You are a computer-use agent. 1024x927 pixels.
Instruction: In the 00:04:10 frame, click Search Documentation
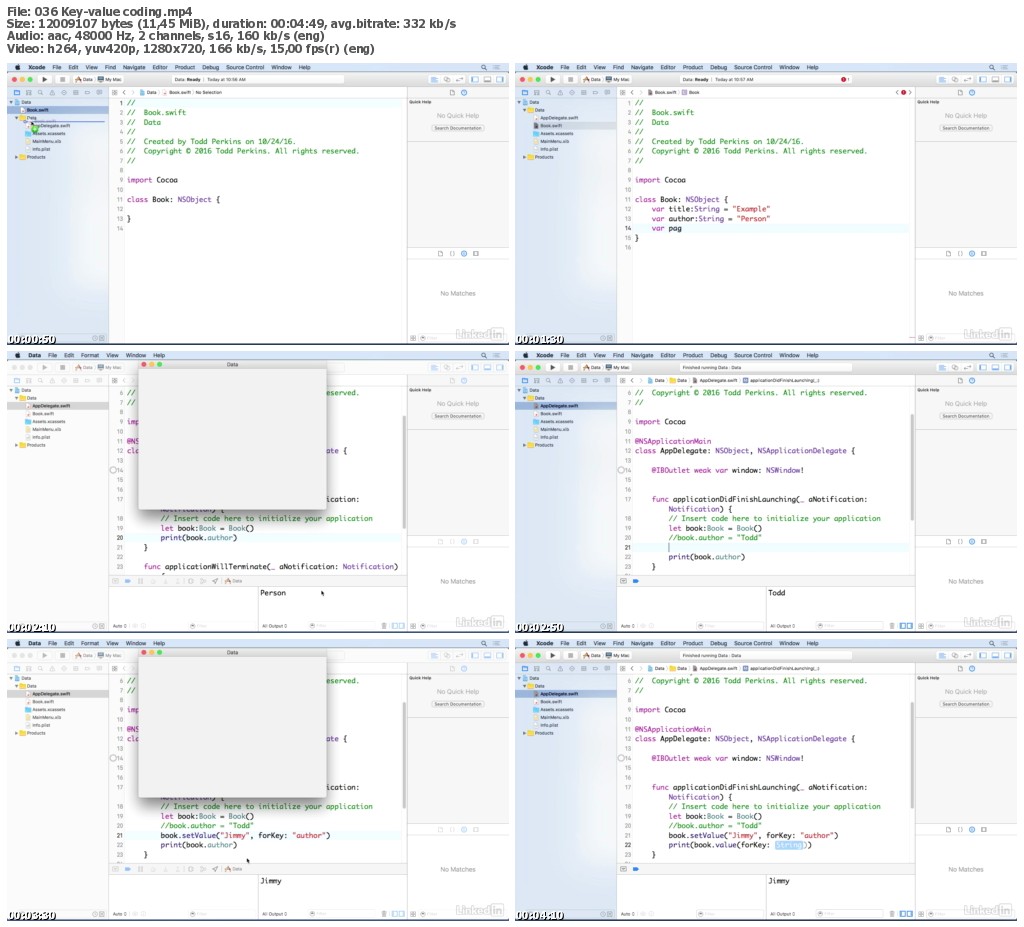(x=966, y=704)
